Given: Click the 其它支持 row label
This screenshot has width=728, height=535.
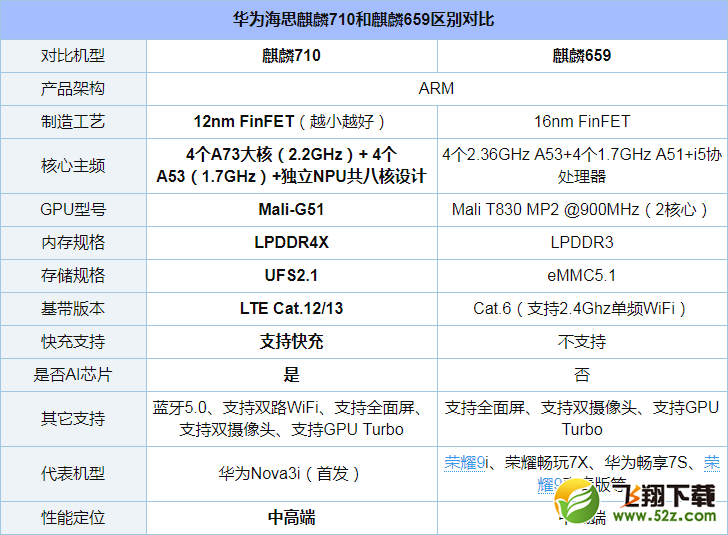Looking at the screenshot, I should (73, 419).
